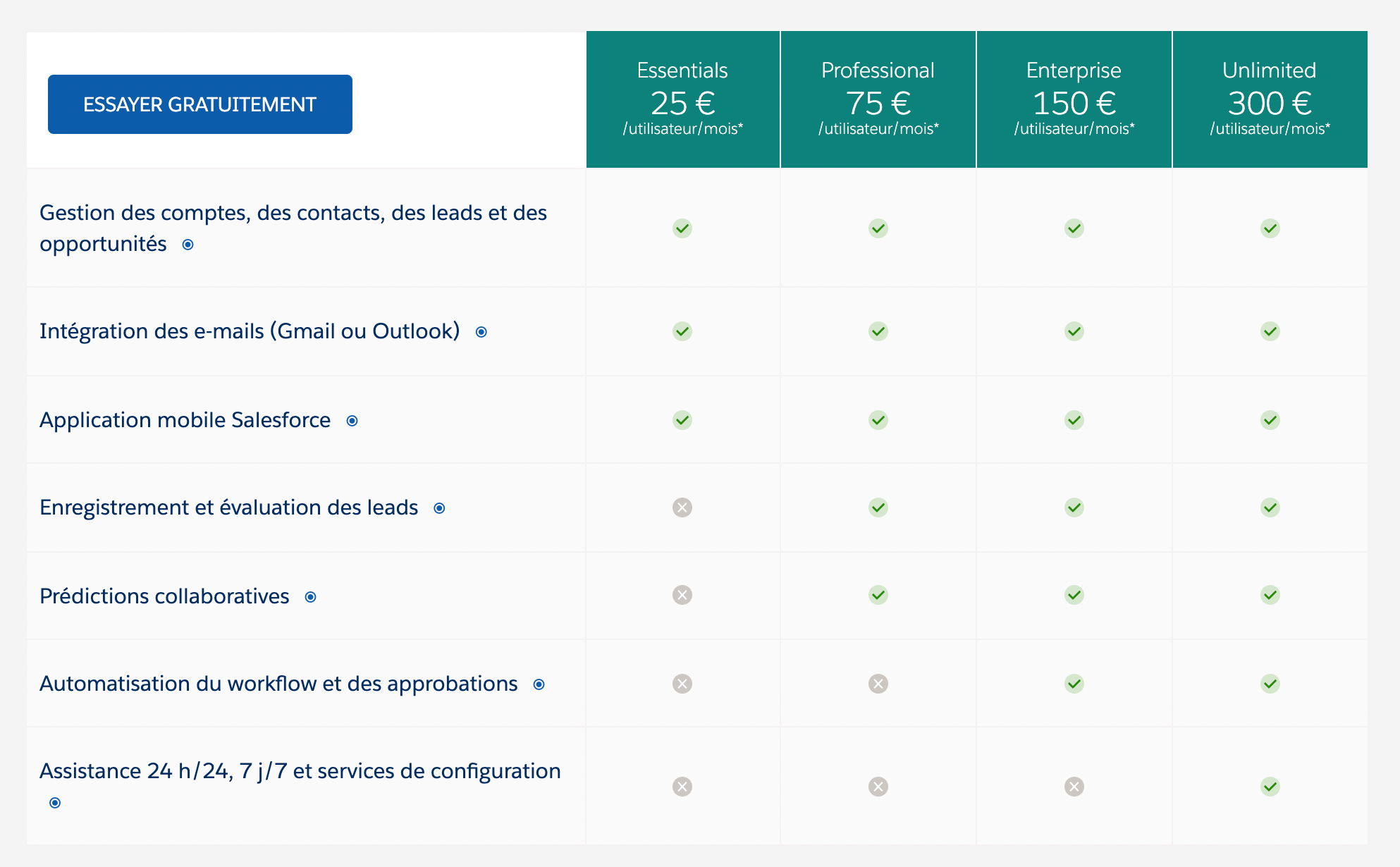1400x867 pixels.
Task: Click Essentials checkmark for Intégration des e-mails
Action: 682,331
